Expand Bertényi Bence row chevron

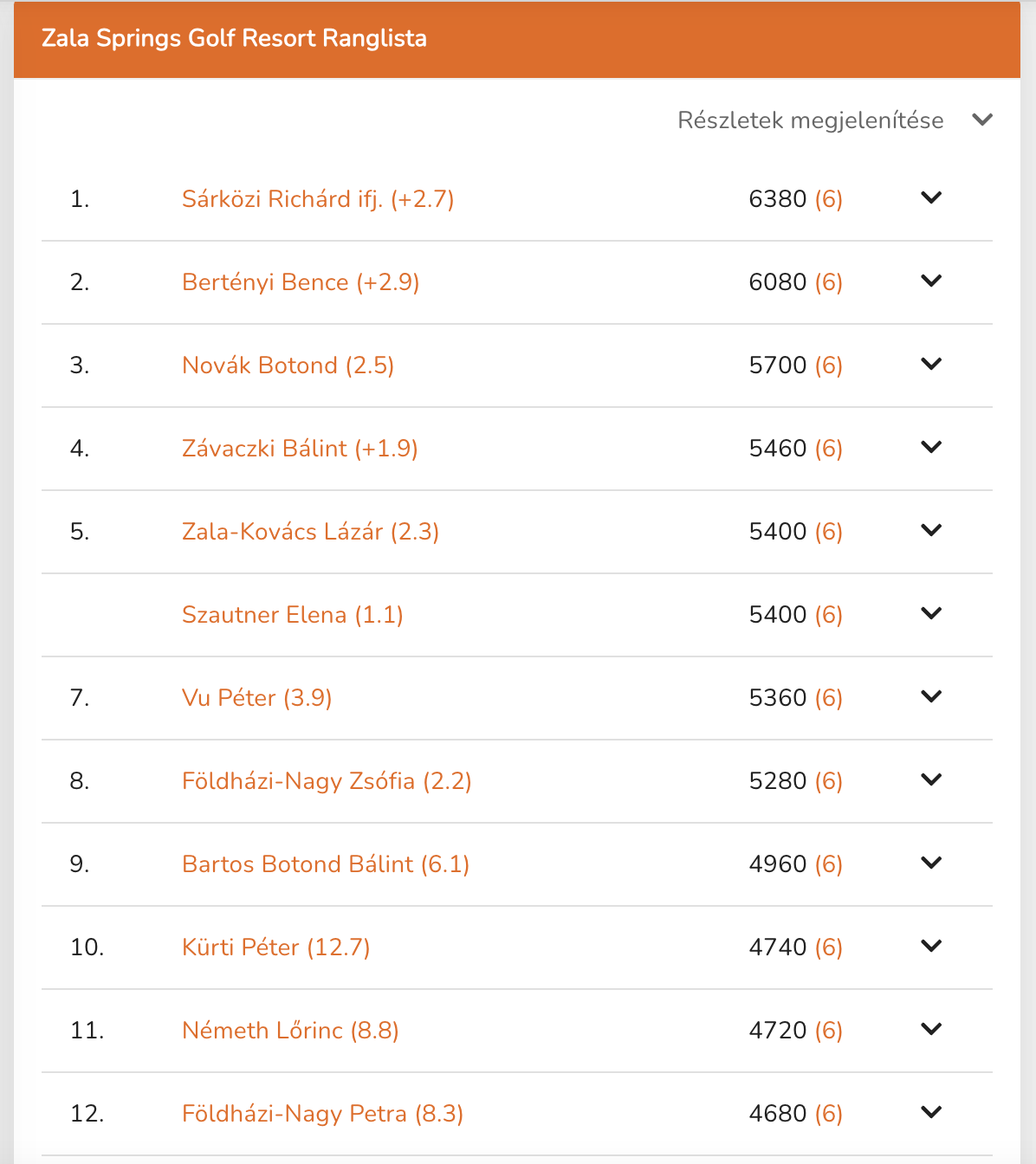pos(931,281)
